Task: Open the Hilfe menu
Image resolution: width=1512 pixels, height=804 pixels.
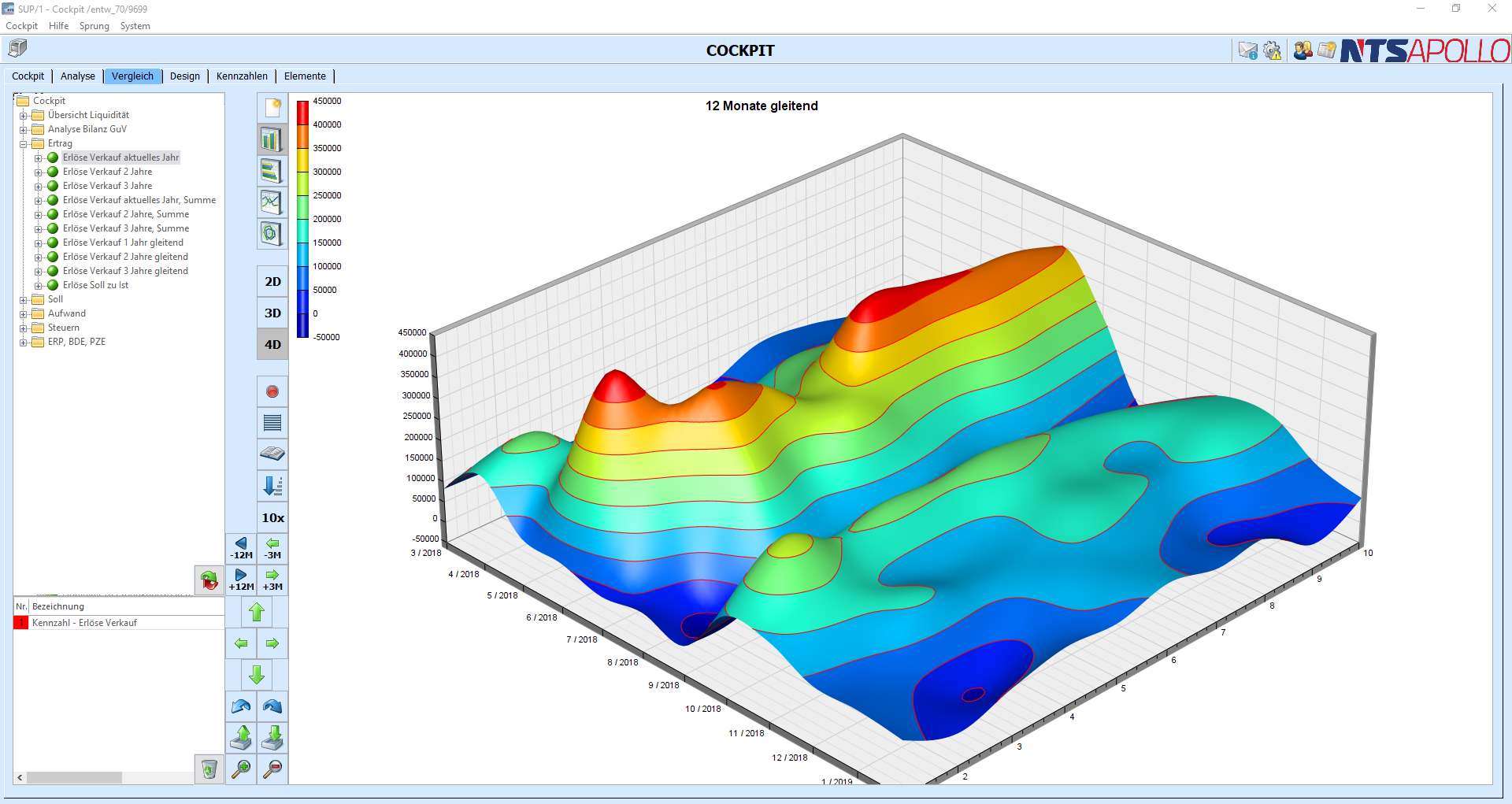Action: 58,26
